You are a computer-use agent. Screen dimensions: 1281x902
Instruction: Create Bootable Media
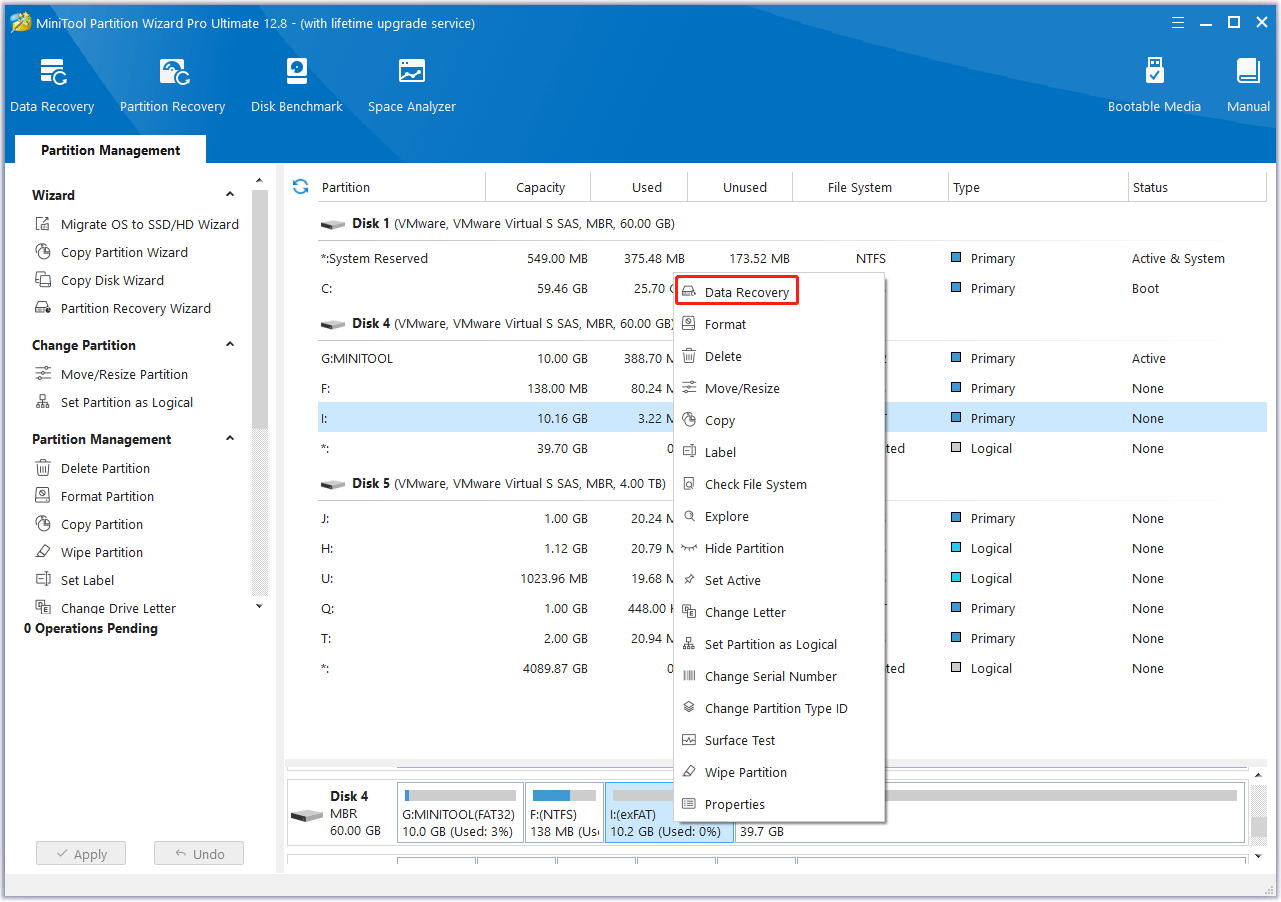(1154, 86)
